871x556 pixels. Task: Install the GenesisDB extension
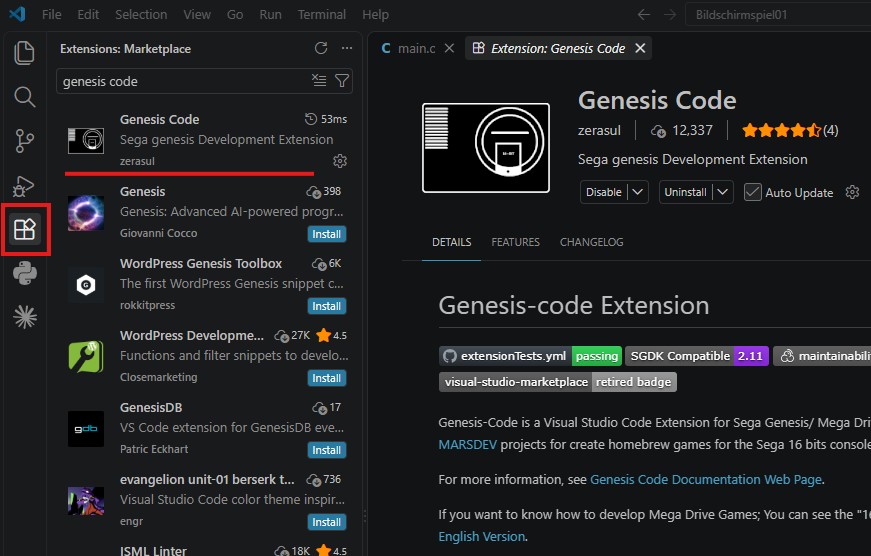coord(327,450)
